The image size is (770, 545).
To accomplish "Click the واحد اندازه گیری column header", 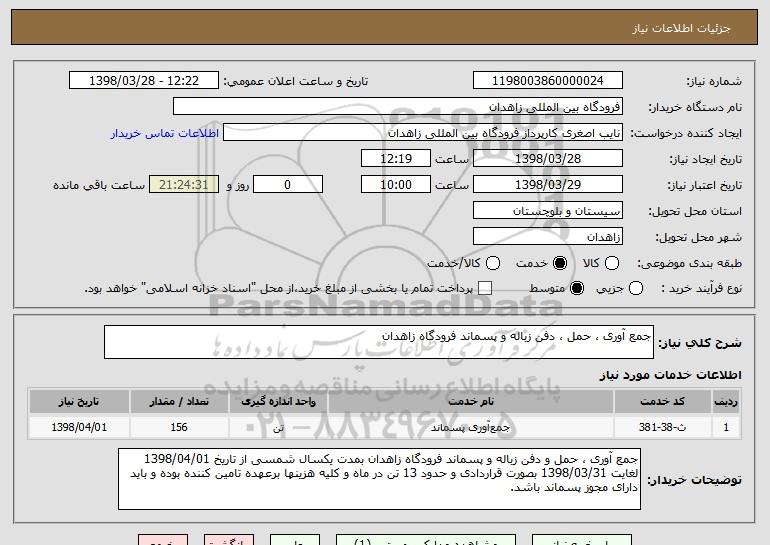I will point(278,402).
